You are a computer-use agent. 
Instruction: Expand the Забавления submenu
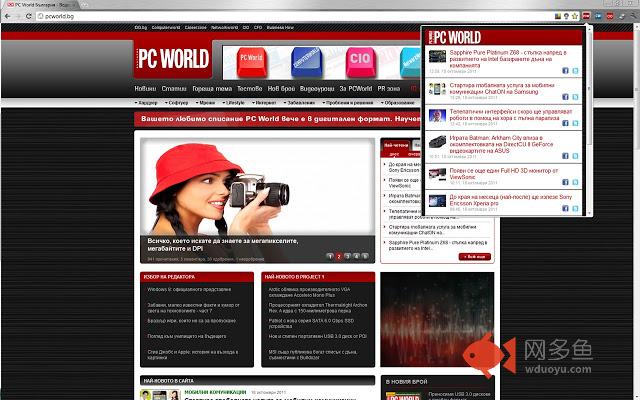coord(300,103)
